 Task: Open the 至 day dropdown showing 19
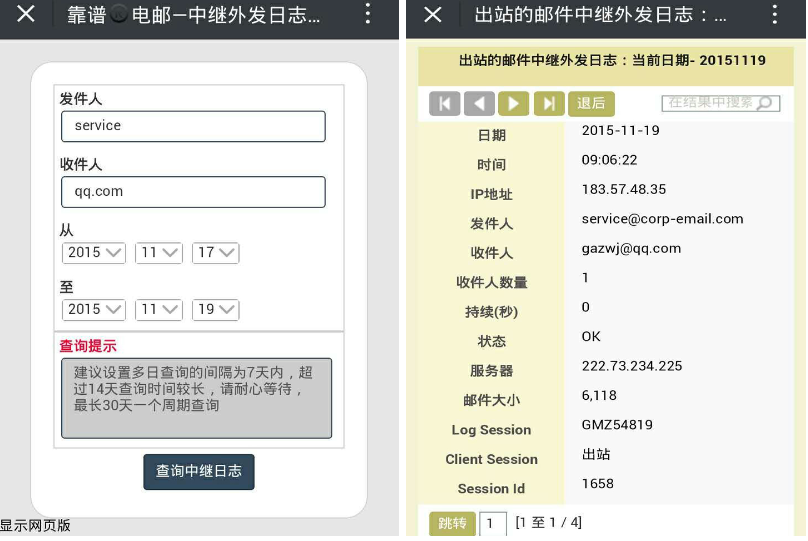[215, 309]
